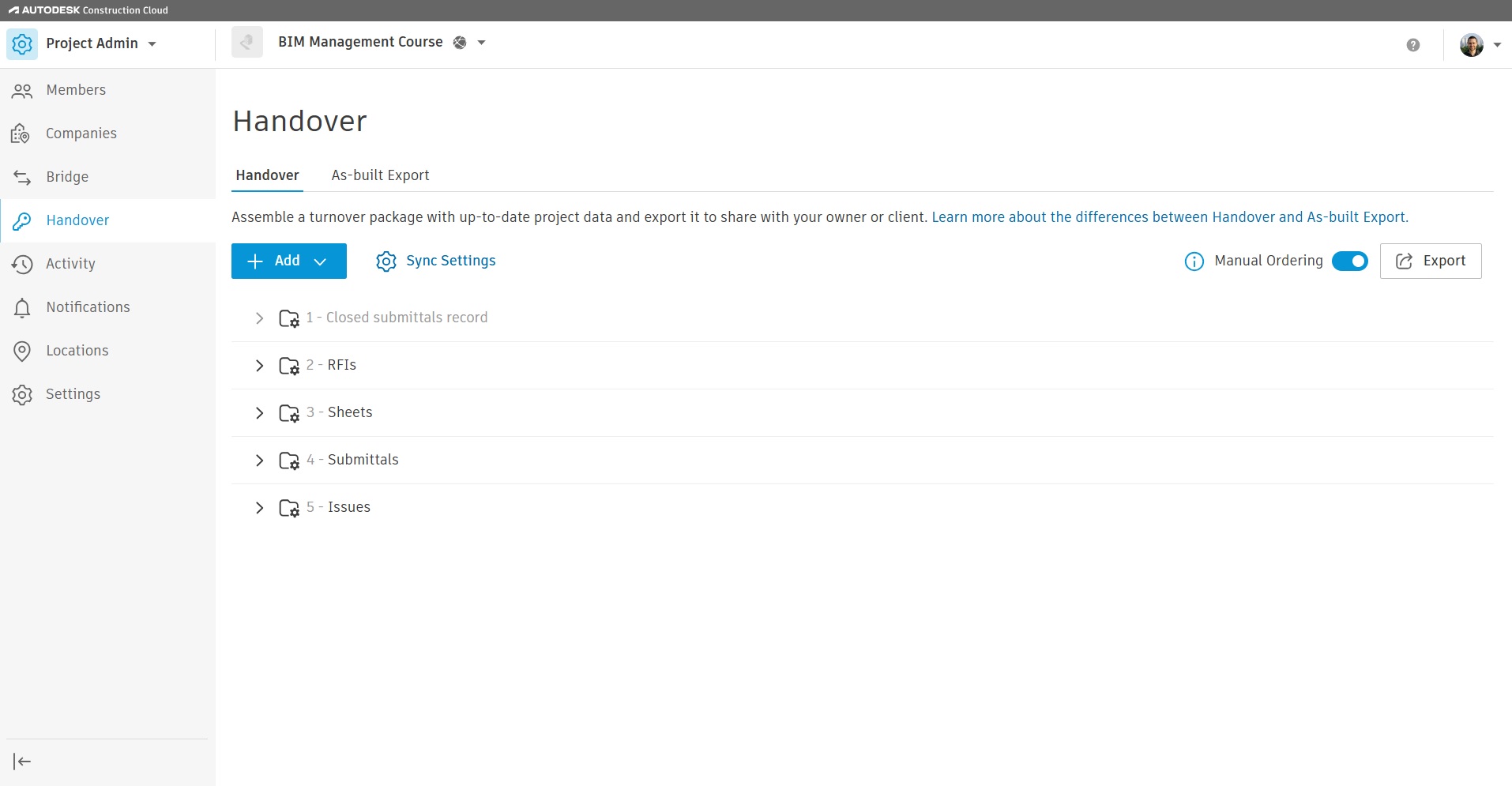1512x786 pixels.
Task: Click the Issues folder icon
Action: [x=289, y=508]
